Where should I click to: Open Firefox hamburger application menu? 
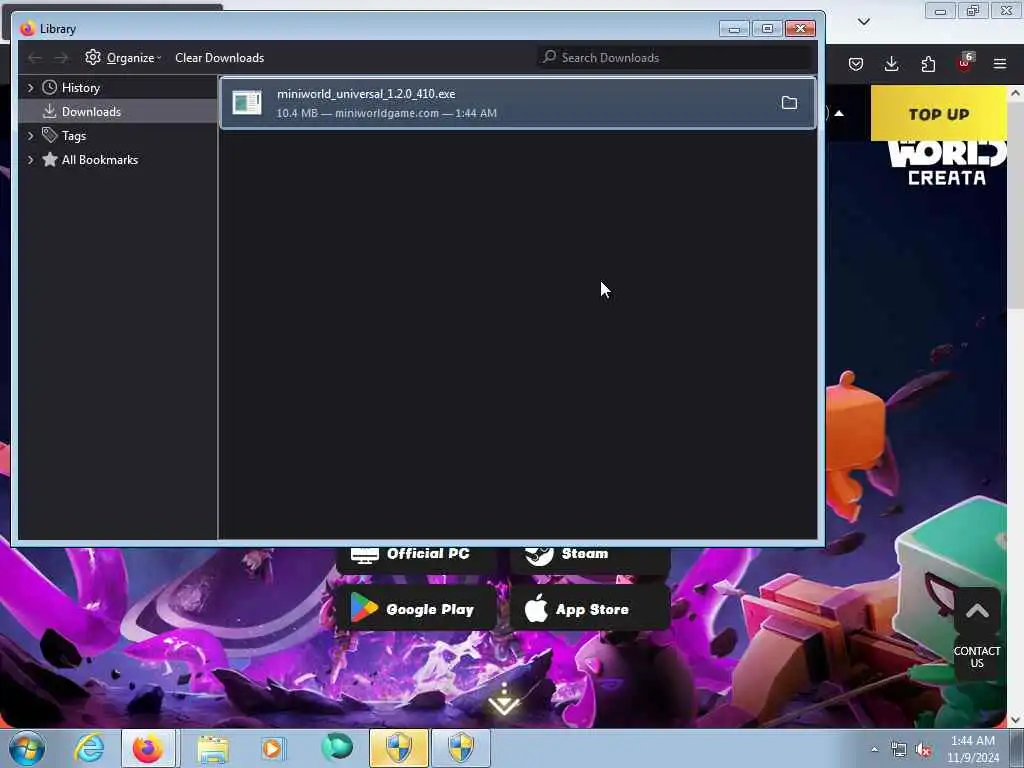coord(1000,64)
